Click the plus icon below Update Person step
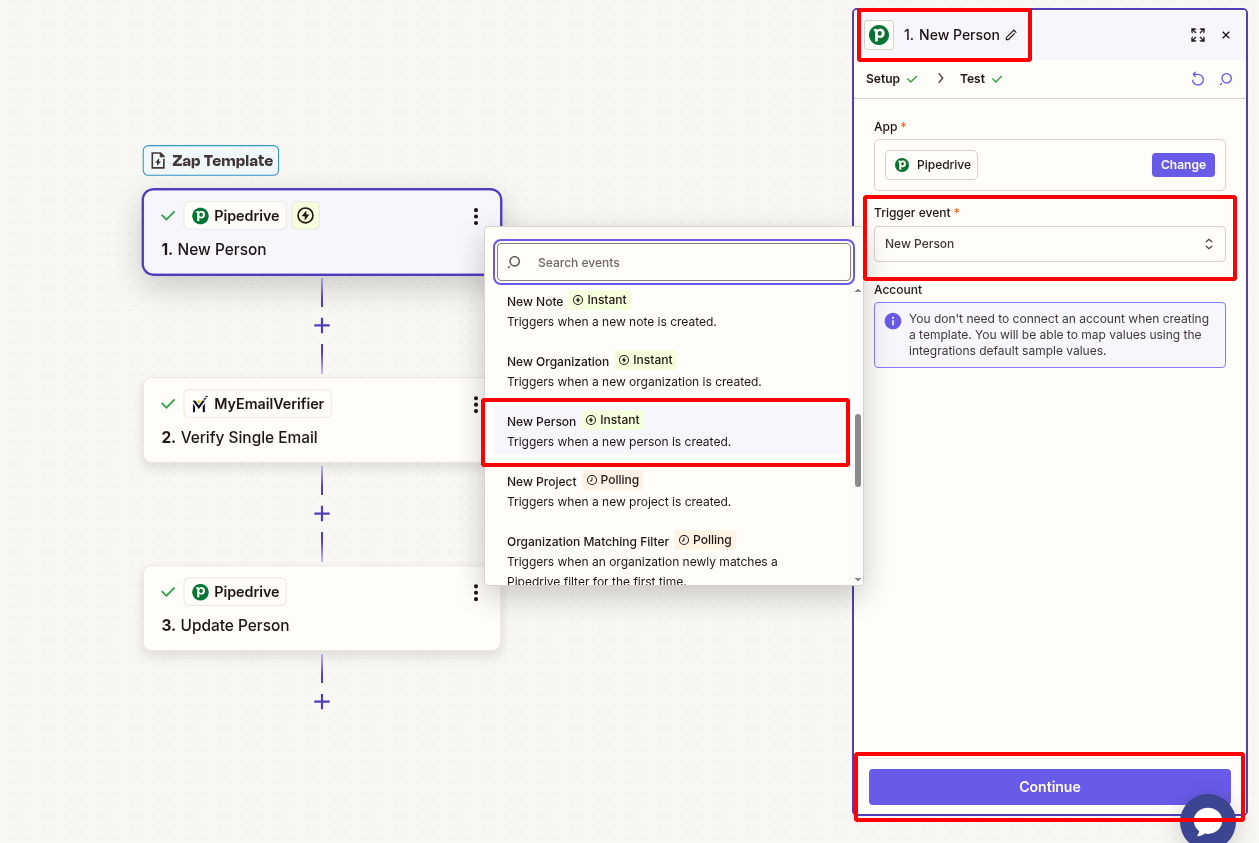 click(322, 701)
